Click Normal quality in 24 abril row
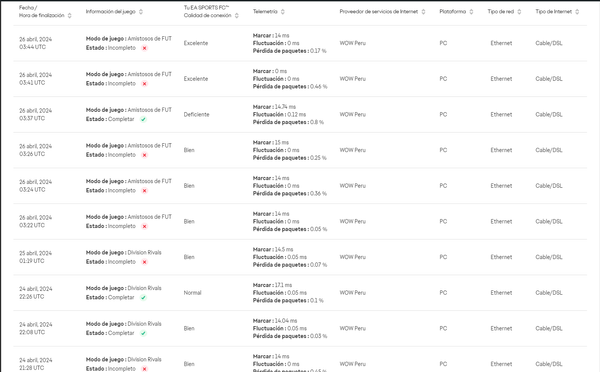The image size is (600, 372). coord(192,293)
